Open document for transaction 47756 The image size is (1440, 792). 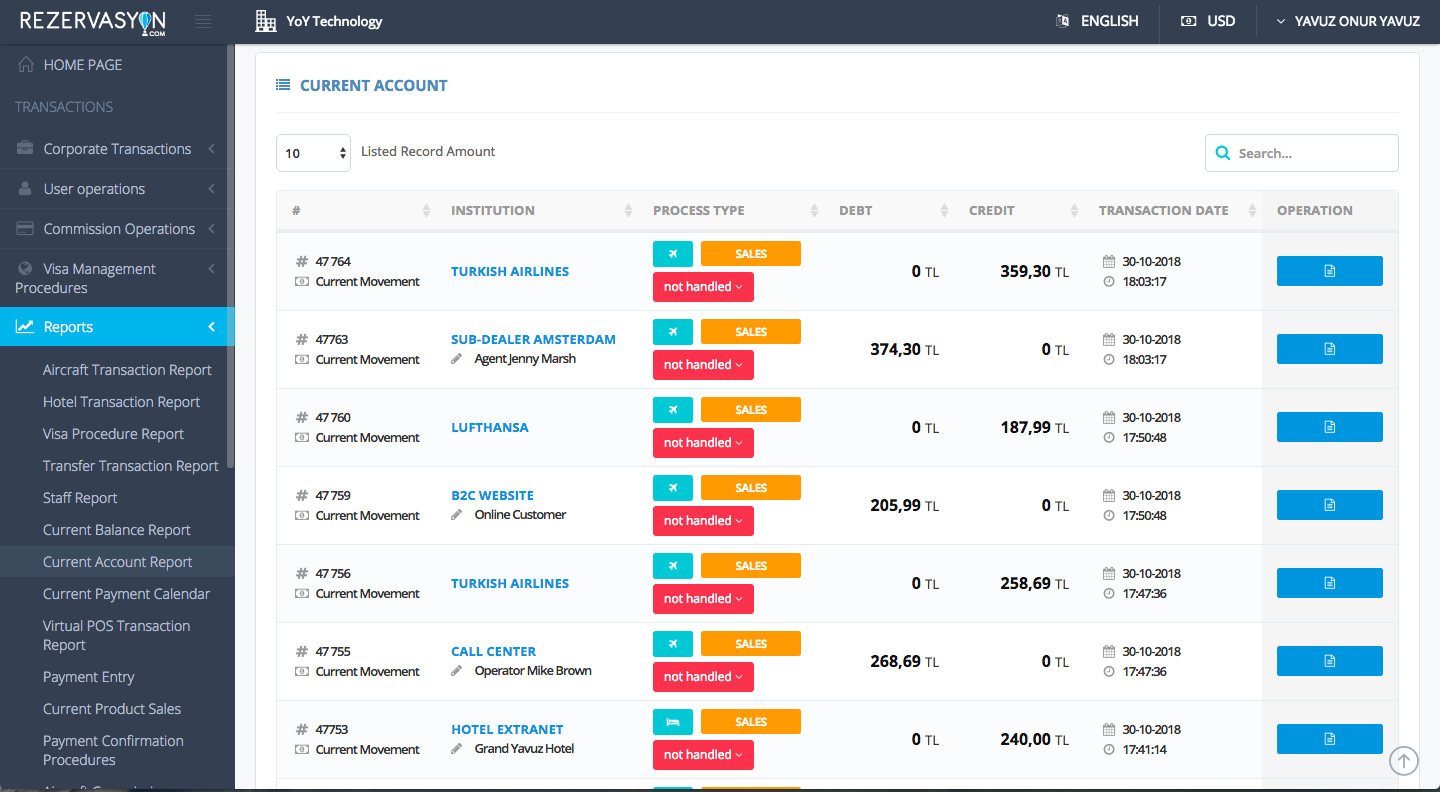tap(1330, 583)
